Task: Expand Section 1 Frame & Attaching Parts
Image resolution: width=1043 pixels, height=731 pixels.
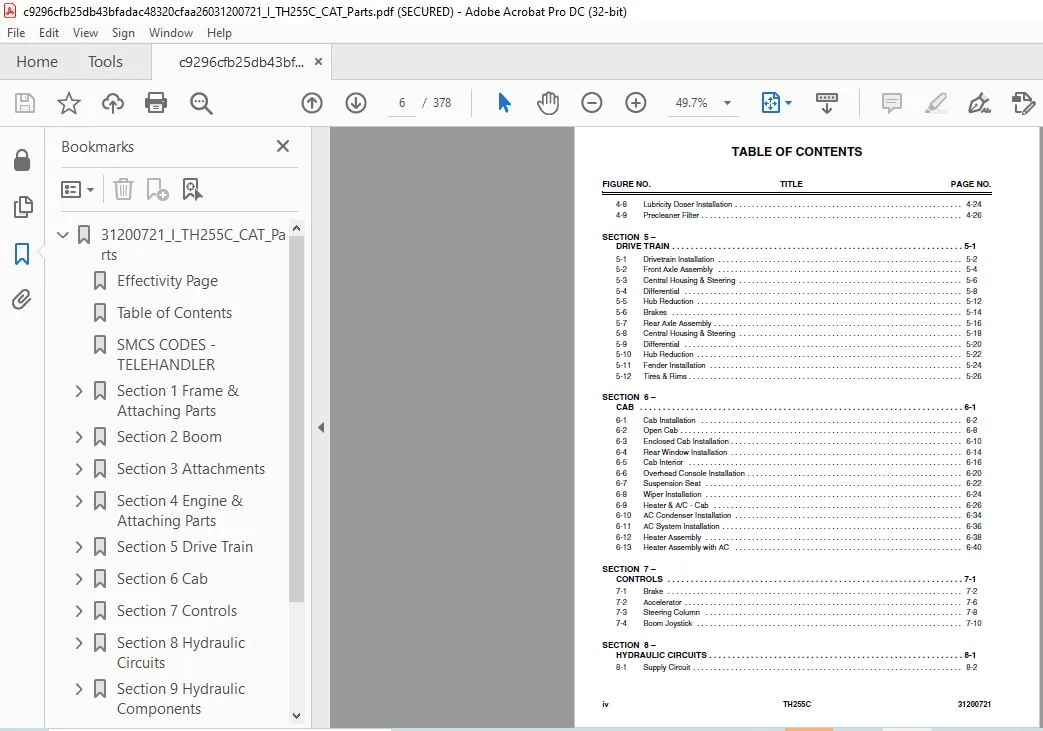Action: 79,391
